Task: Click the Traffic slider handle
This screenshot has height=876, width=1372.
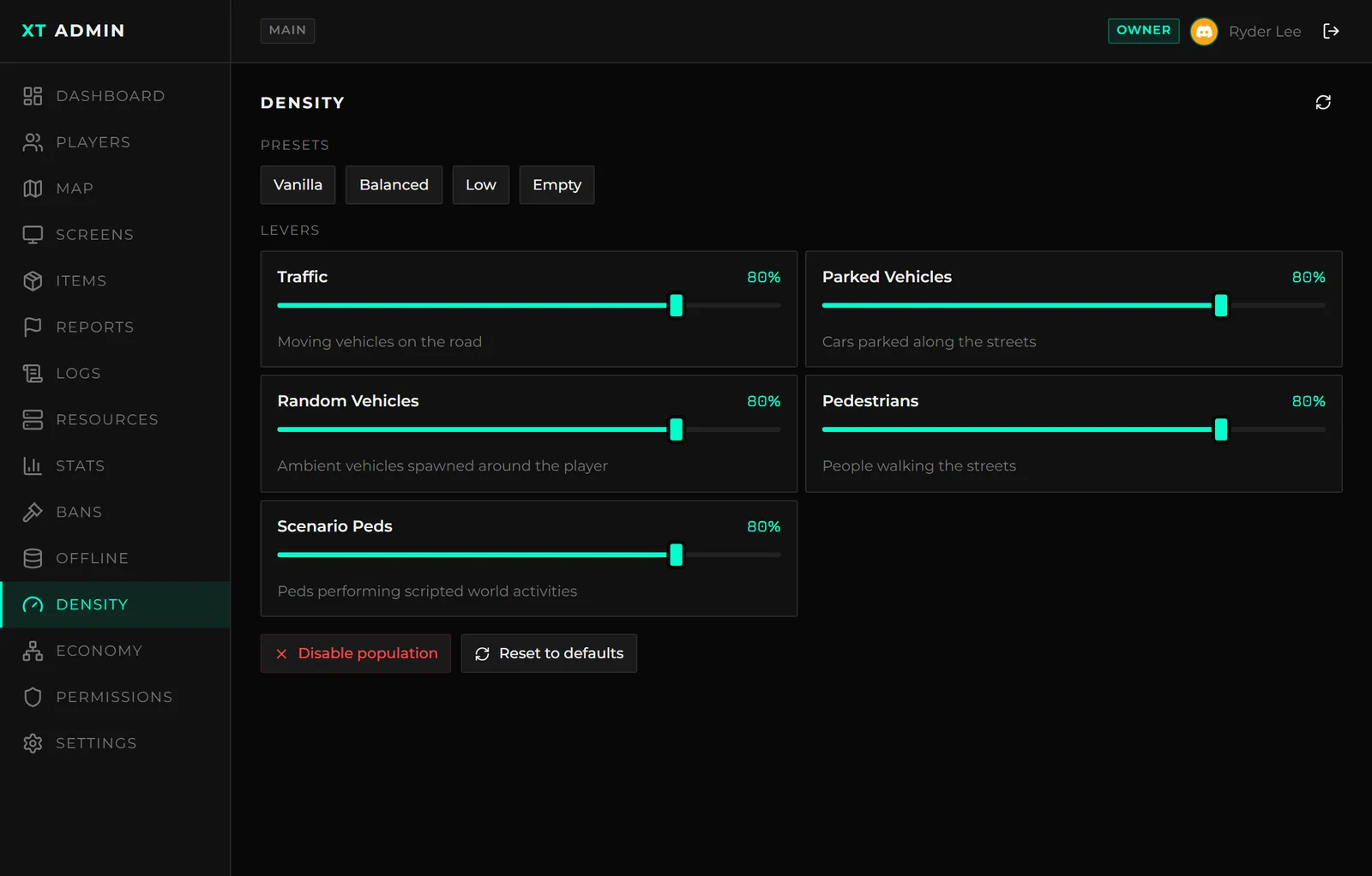Action: coord(677,306)
